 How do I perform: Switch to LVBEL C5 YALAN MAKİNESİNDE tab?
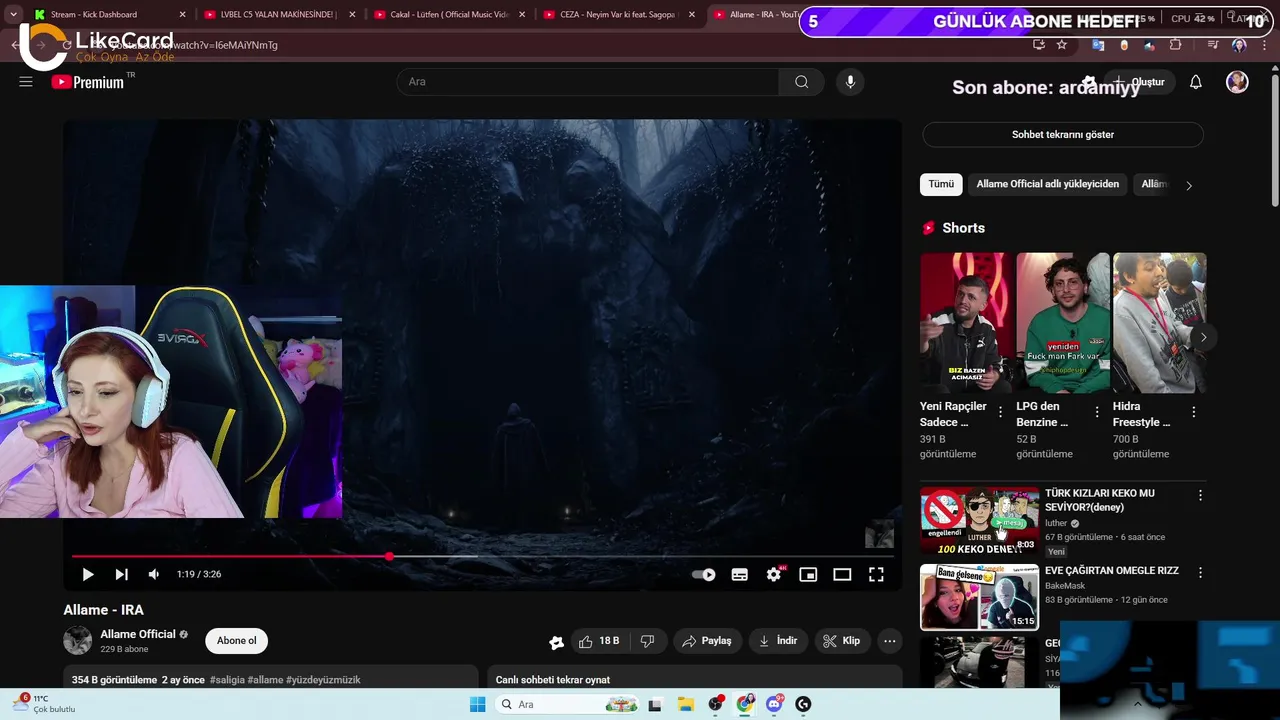pyautogui.click(x=277, y=15)
